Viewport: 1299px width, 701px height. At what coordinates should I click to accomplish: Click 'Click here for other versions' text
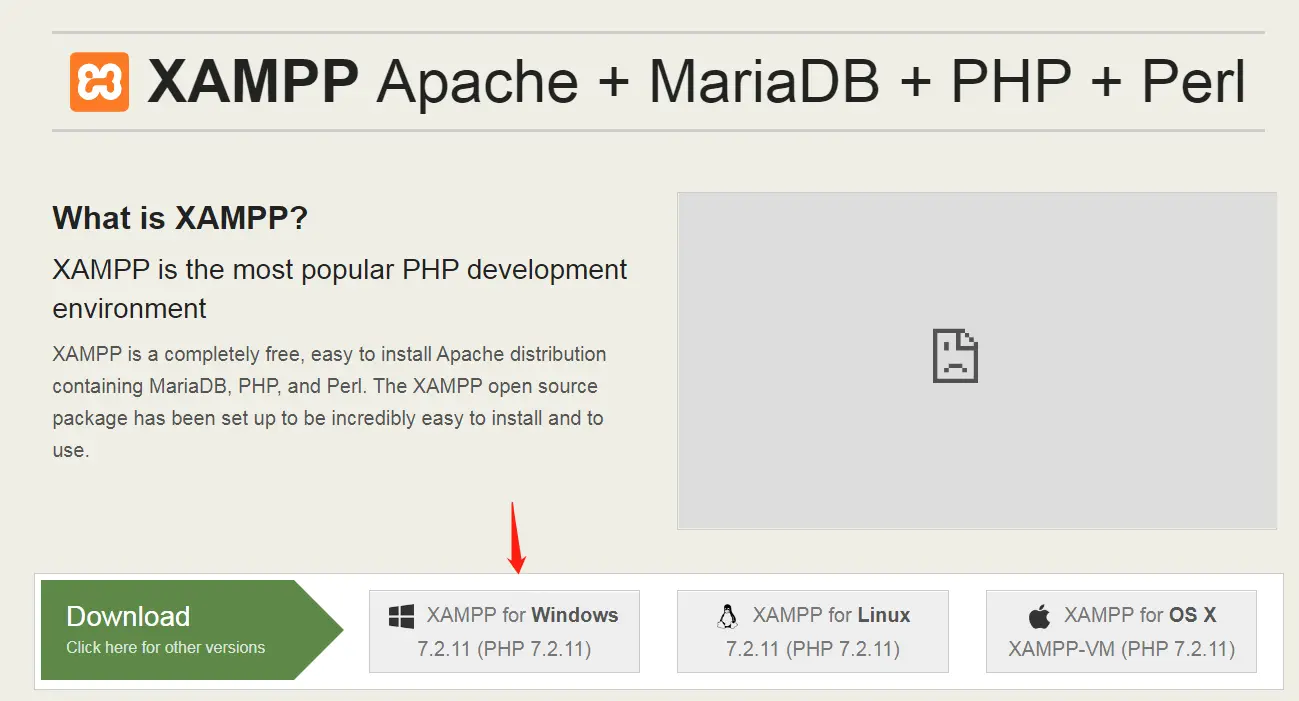(166, 648)
